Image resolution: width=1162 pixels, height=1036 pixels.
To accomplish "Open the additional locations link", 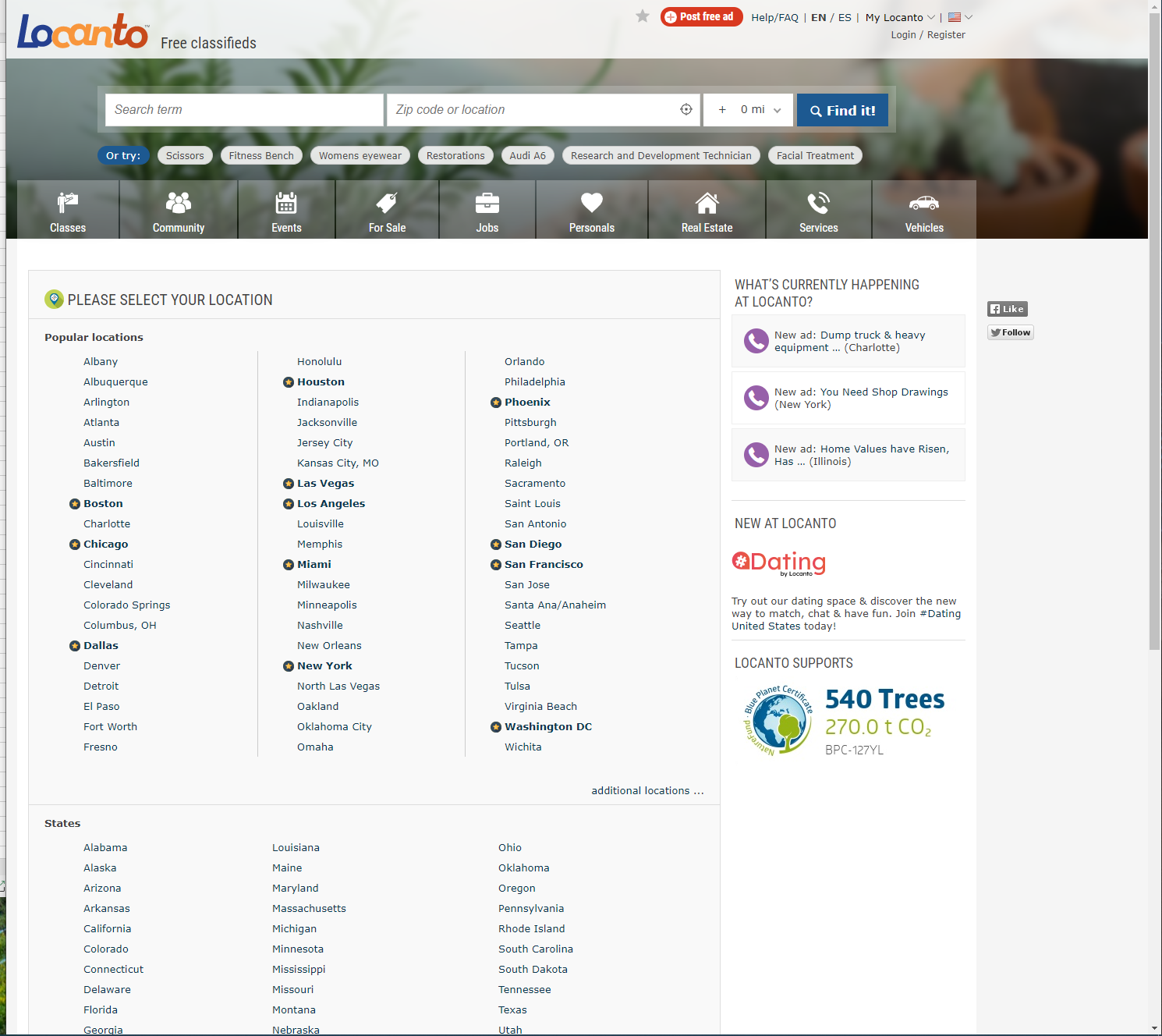I will tap(647, 790).
